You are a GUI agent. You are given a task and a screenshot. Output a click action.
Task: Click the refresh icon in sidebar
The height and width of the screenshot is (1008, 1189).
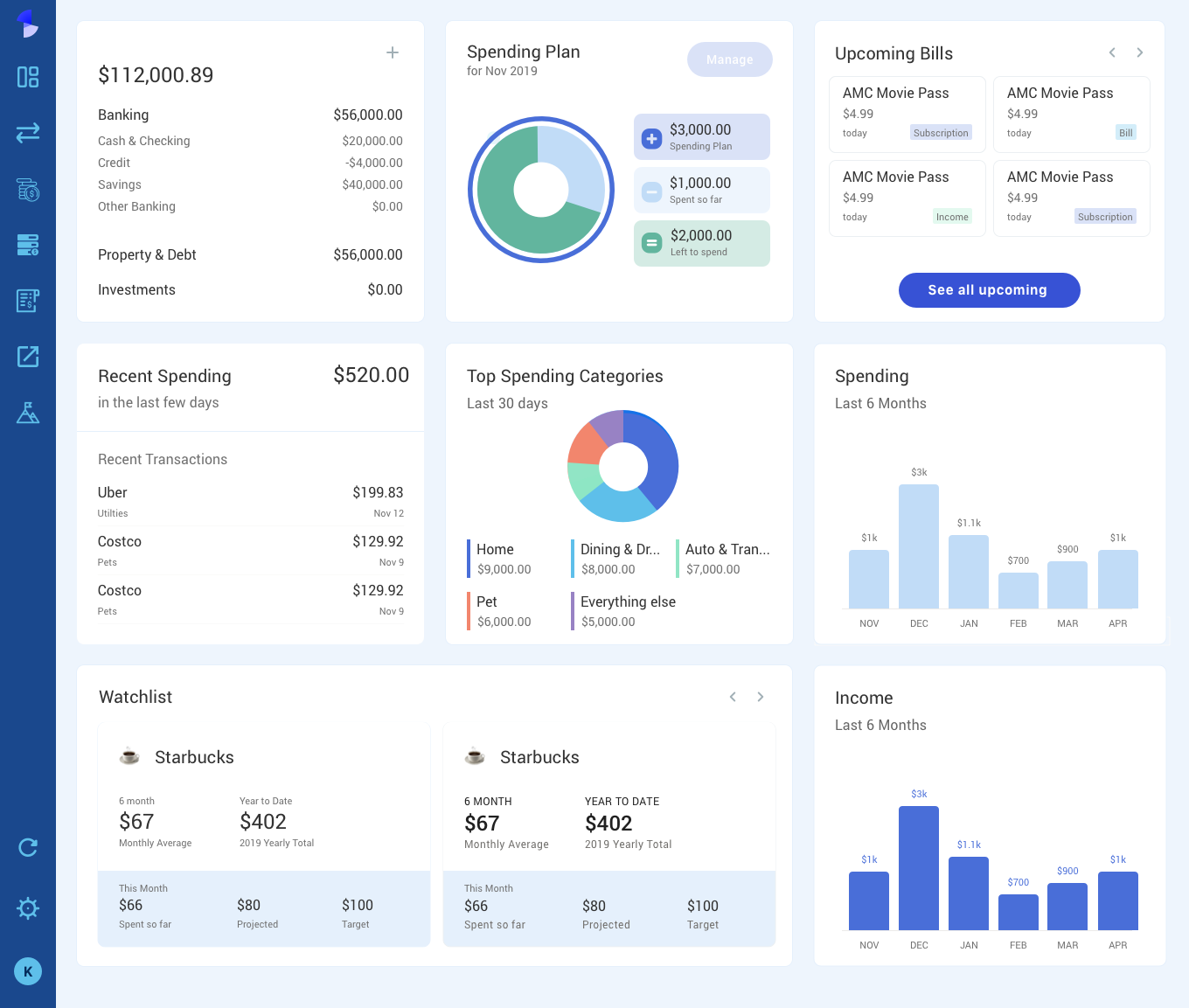pyautogui.click(x=28, y=847)
